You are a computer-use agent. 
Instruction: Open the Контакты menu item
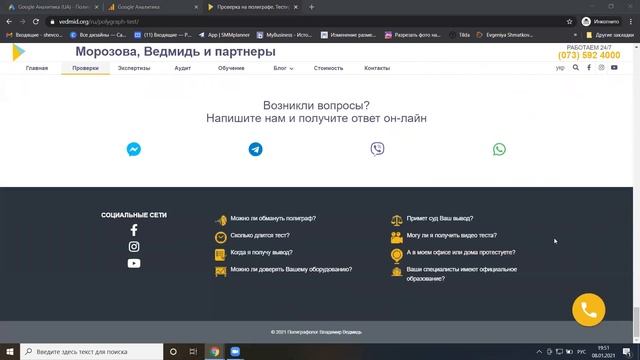(x=377, y=68)
